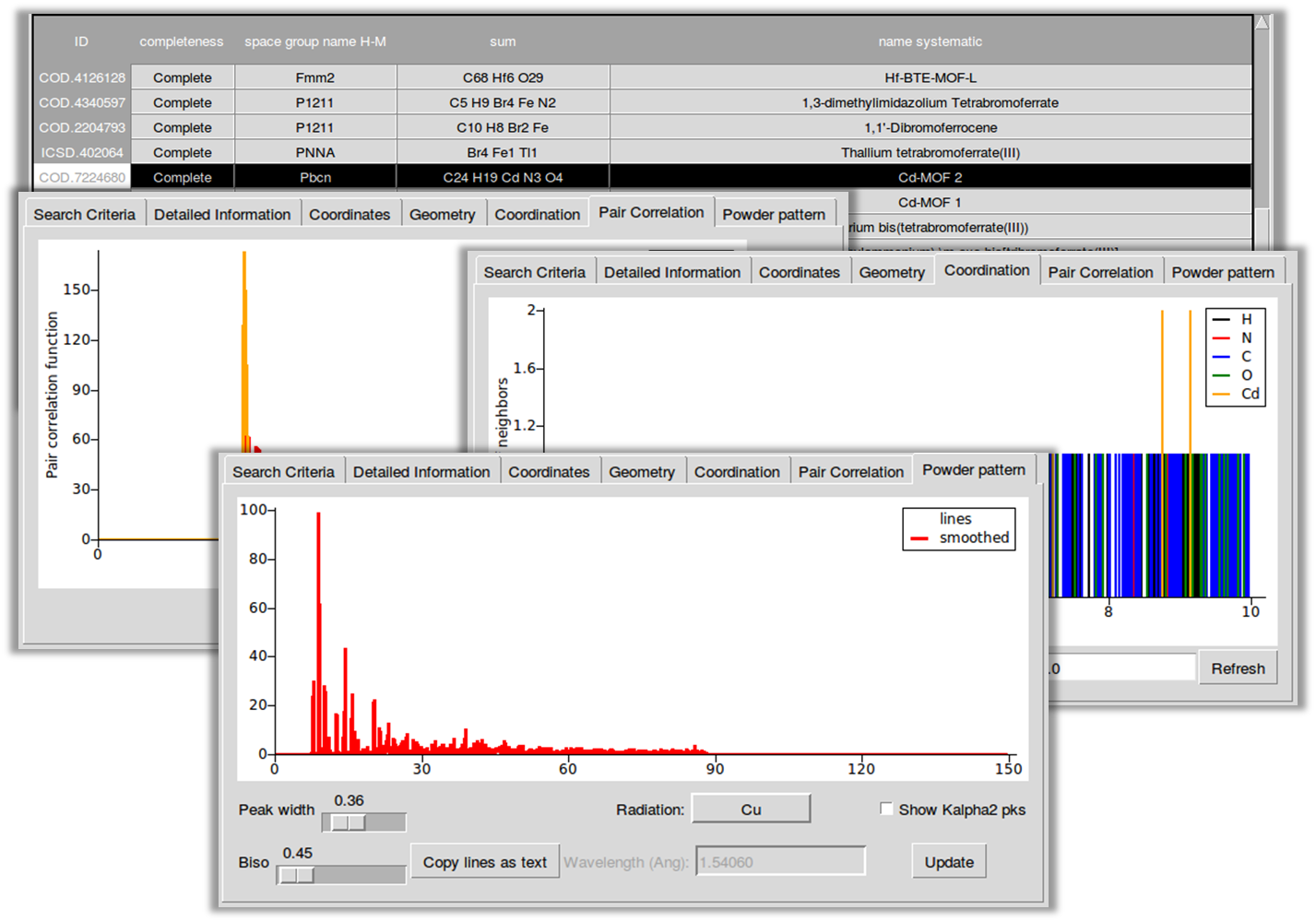View the Coordinates tab
Screen dimensions: 1316x922
[550, 471]
